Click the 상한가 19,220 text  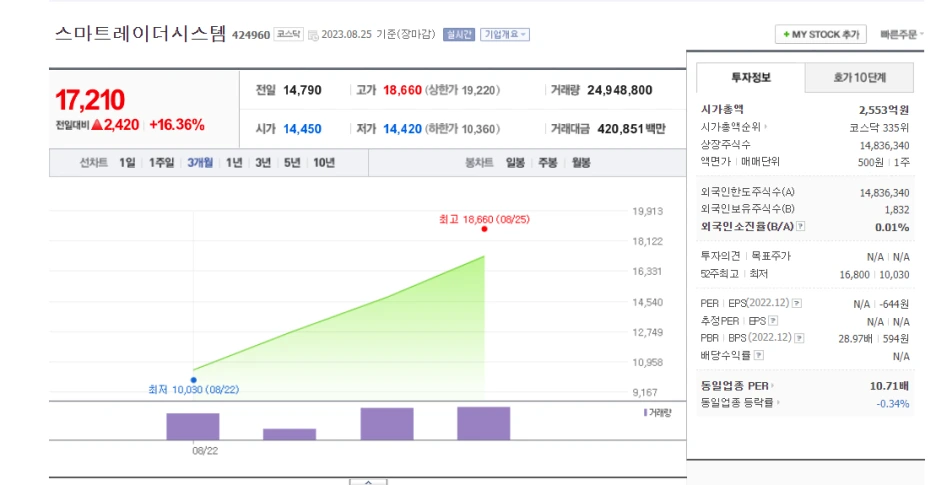(x=463, y=90)
